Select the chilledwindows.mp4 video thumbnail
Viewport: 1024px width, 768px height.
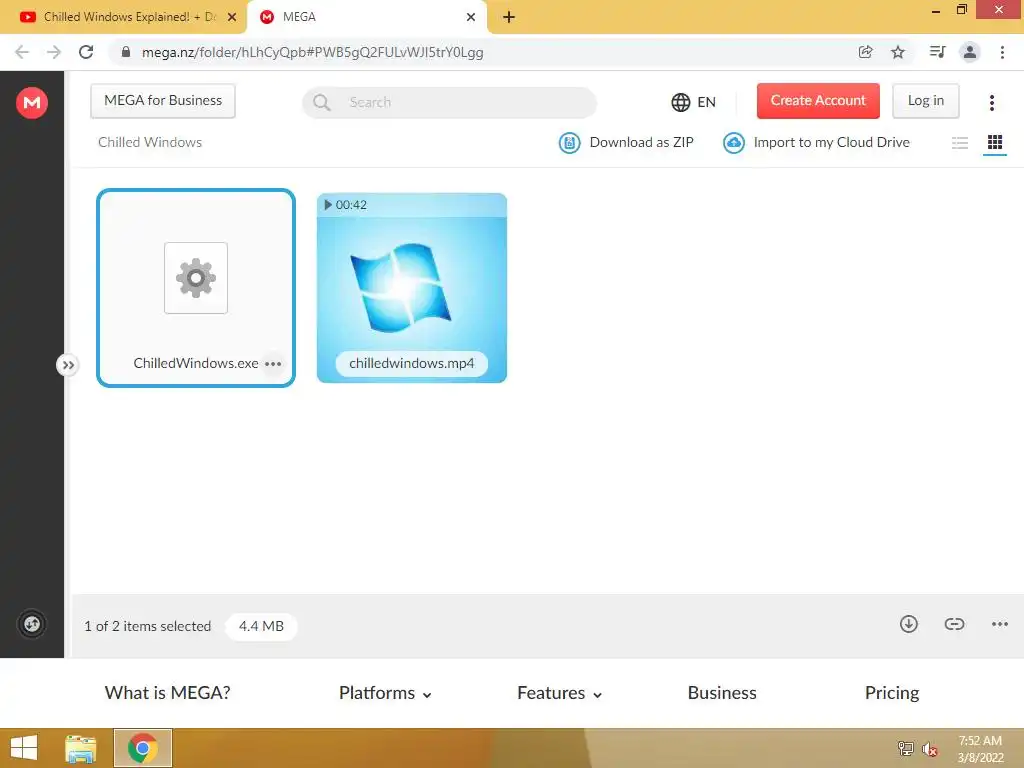(411, 288)
